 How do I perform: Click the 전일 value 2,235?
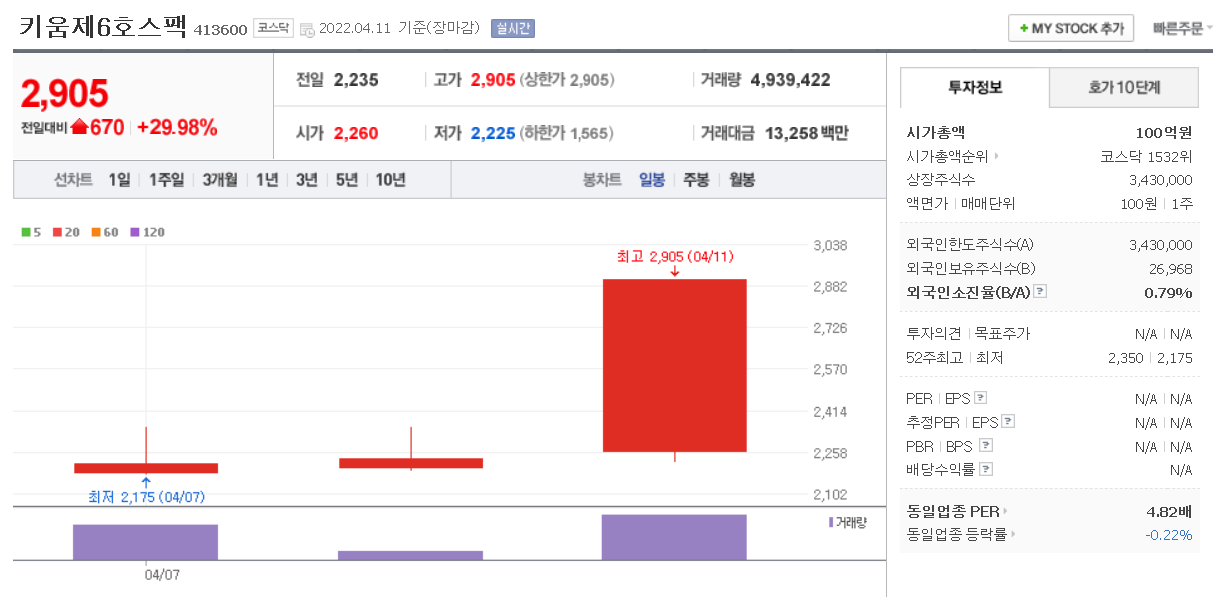click(356, 80)
